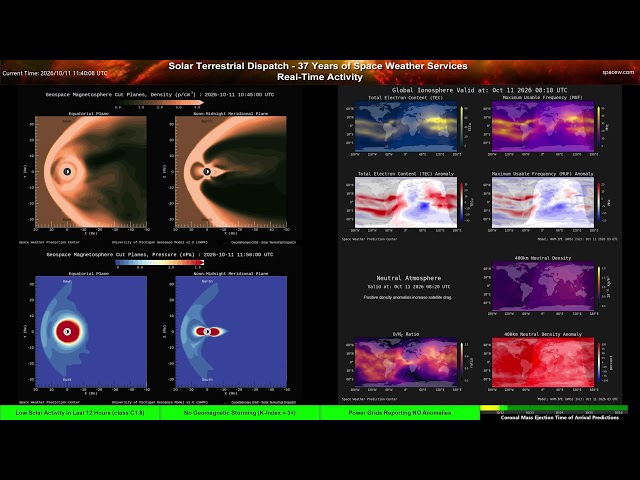Open the O/N2 Ratio map
The height and width of the screenshot is (480, 640).
coord(406,362)
